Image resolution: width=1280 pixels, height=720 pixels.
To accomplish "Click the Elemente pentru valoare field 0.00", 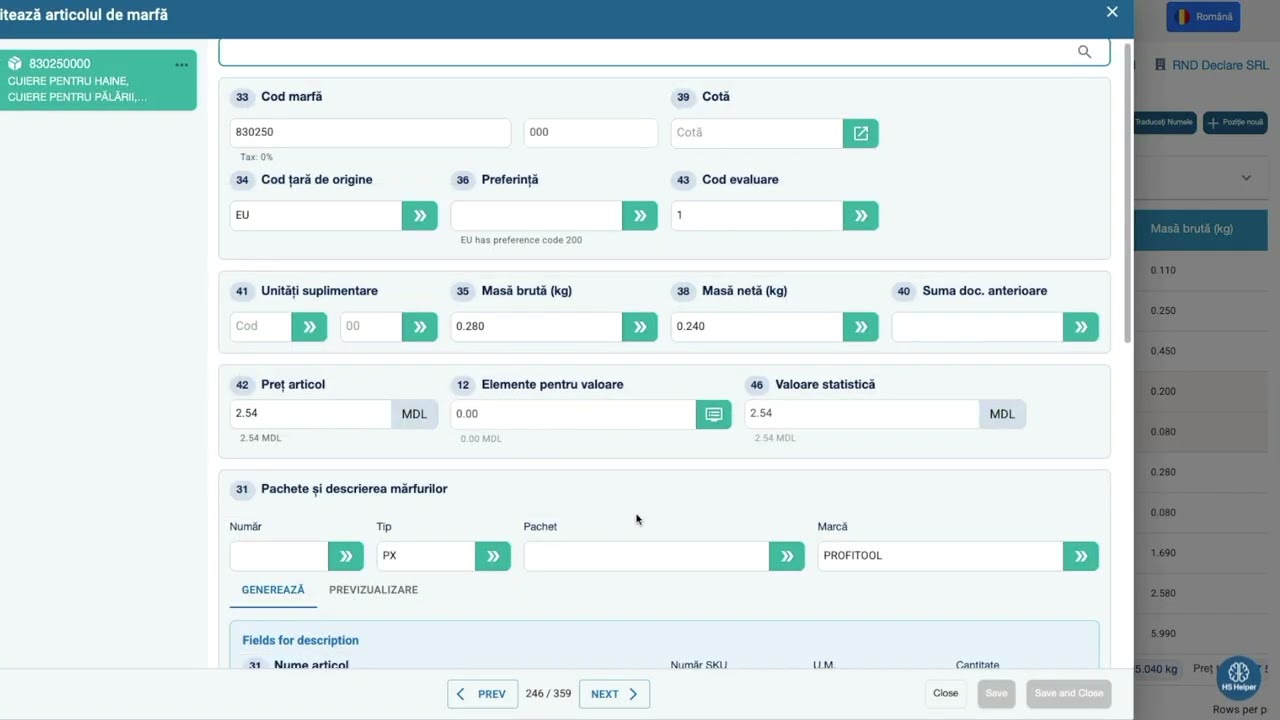I will [573, 414].
